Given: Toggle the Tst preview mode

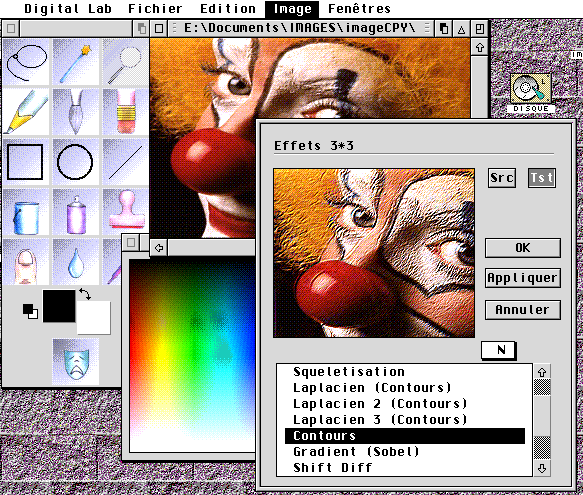Looking at the screenshot, I should 542,178.
